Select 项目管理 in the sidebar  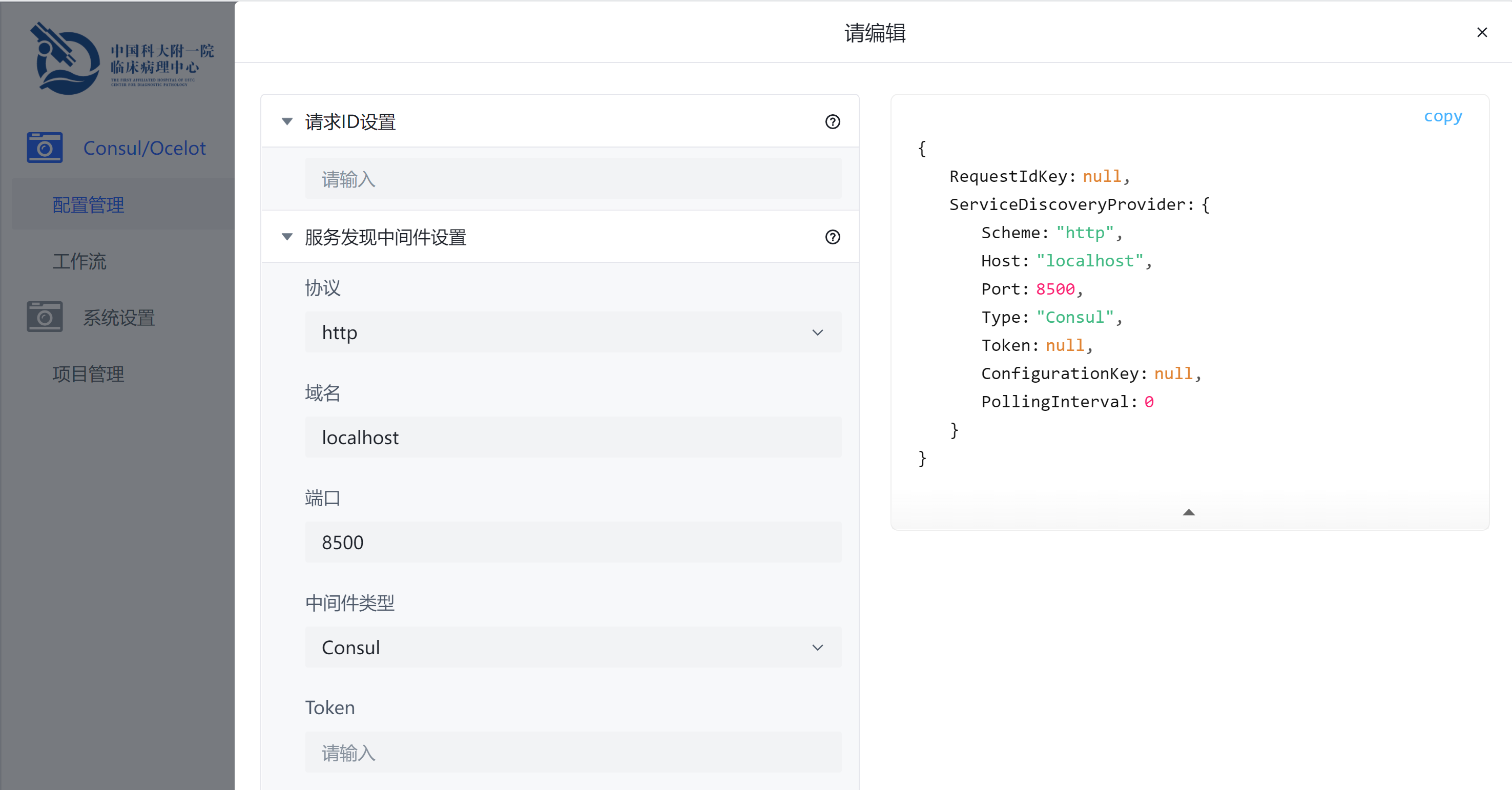[x=88, y=374]
